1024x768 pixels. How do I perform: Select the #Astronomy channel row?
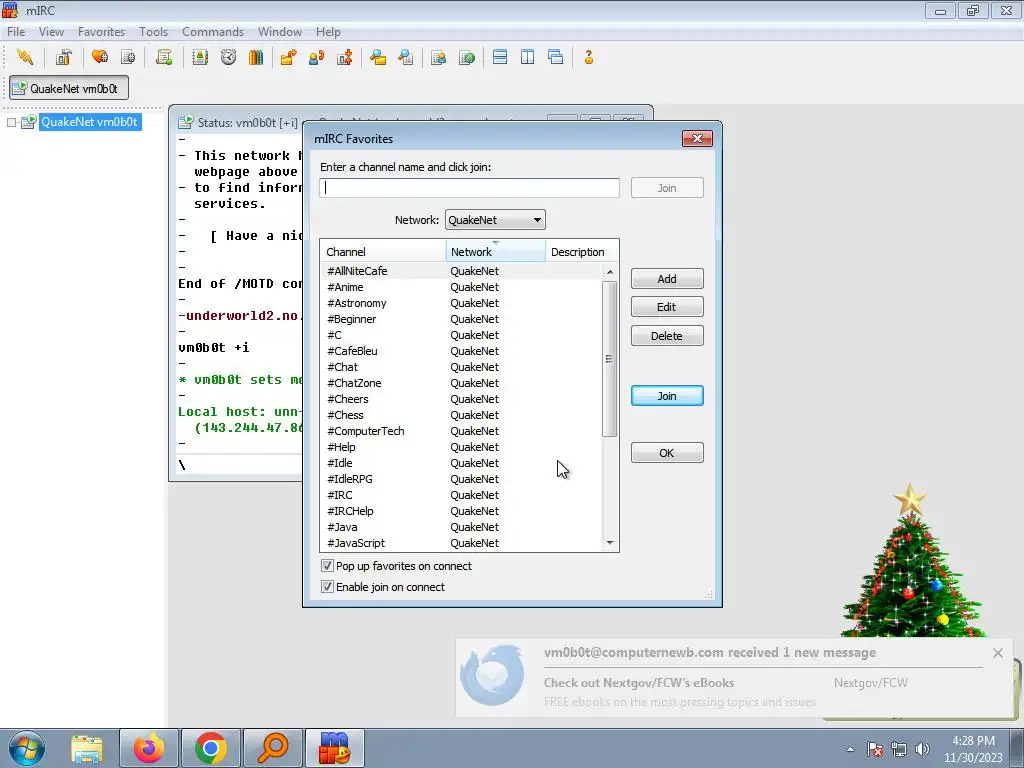461,303
